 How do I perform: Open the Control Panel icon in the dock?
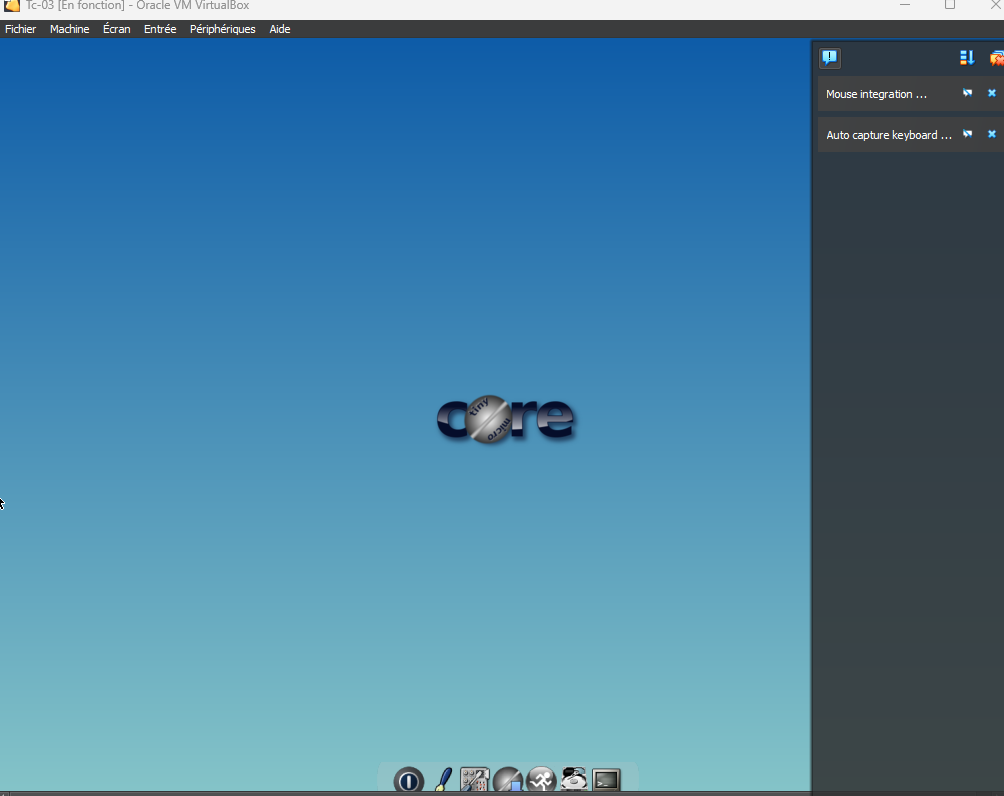click(474, 780)
